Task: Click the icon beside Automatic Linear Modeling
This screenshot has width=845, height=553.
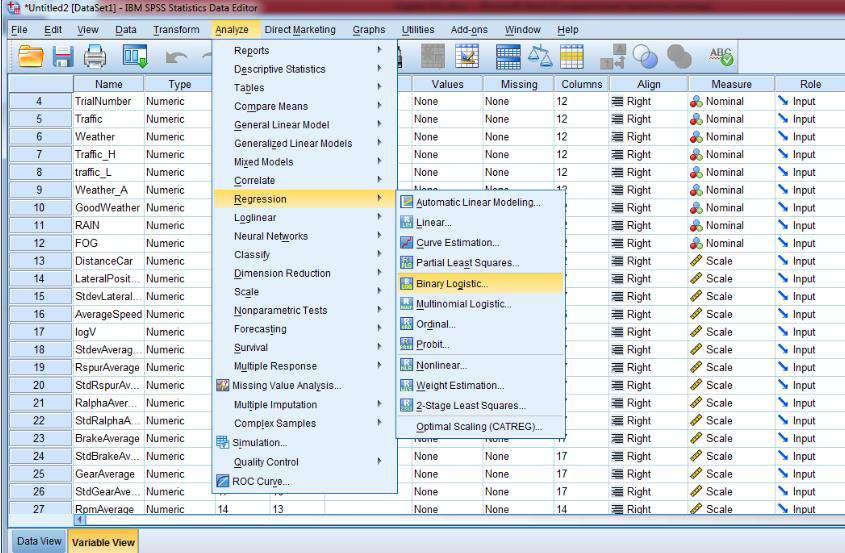Action: [x=406, y=203]
